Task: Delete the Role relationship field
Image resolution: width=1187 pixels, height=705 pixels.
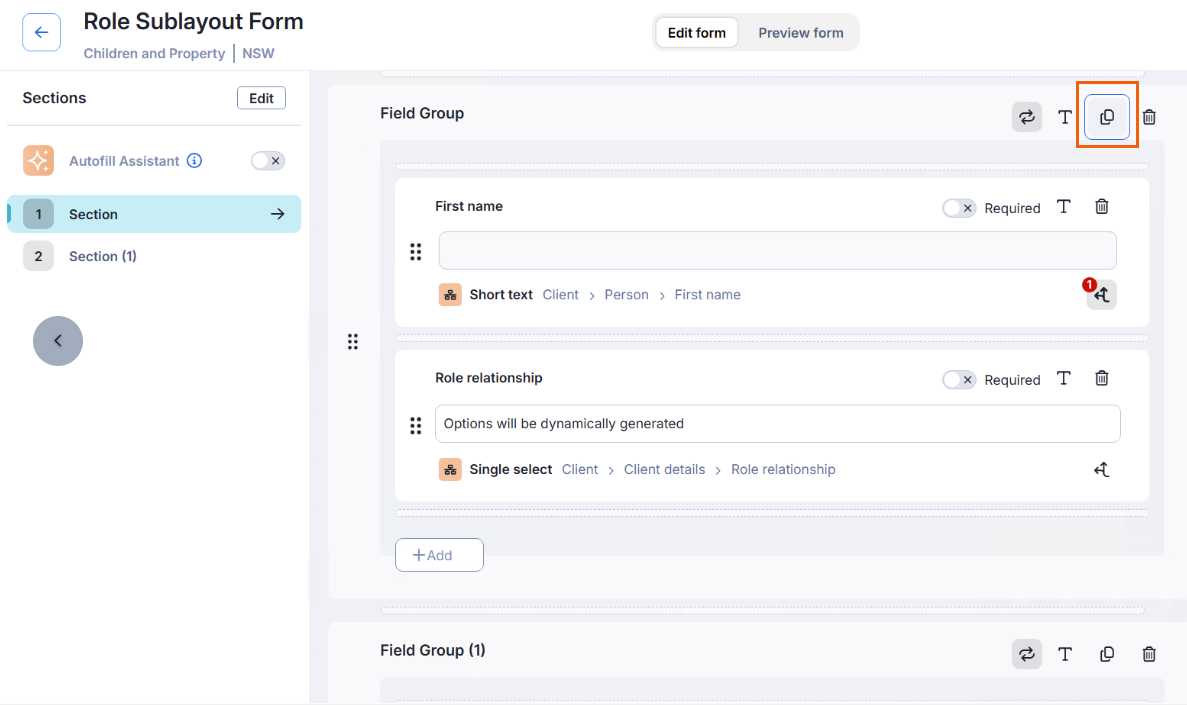Action: click(x=1101, y=379)
